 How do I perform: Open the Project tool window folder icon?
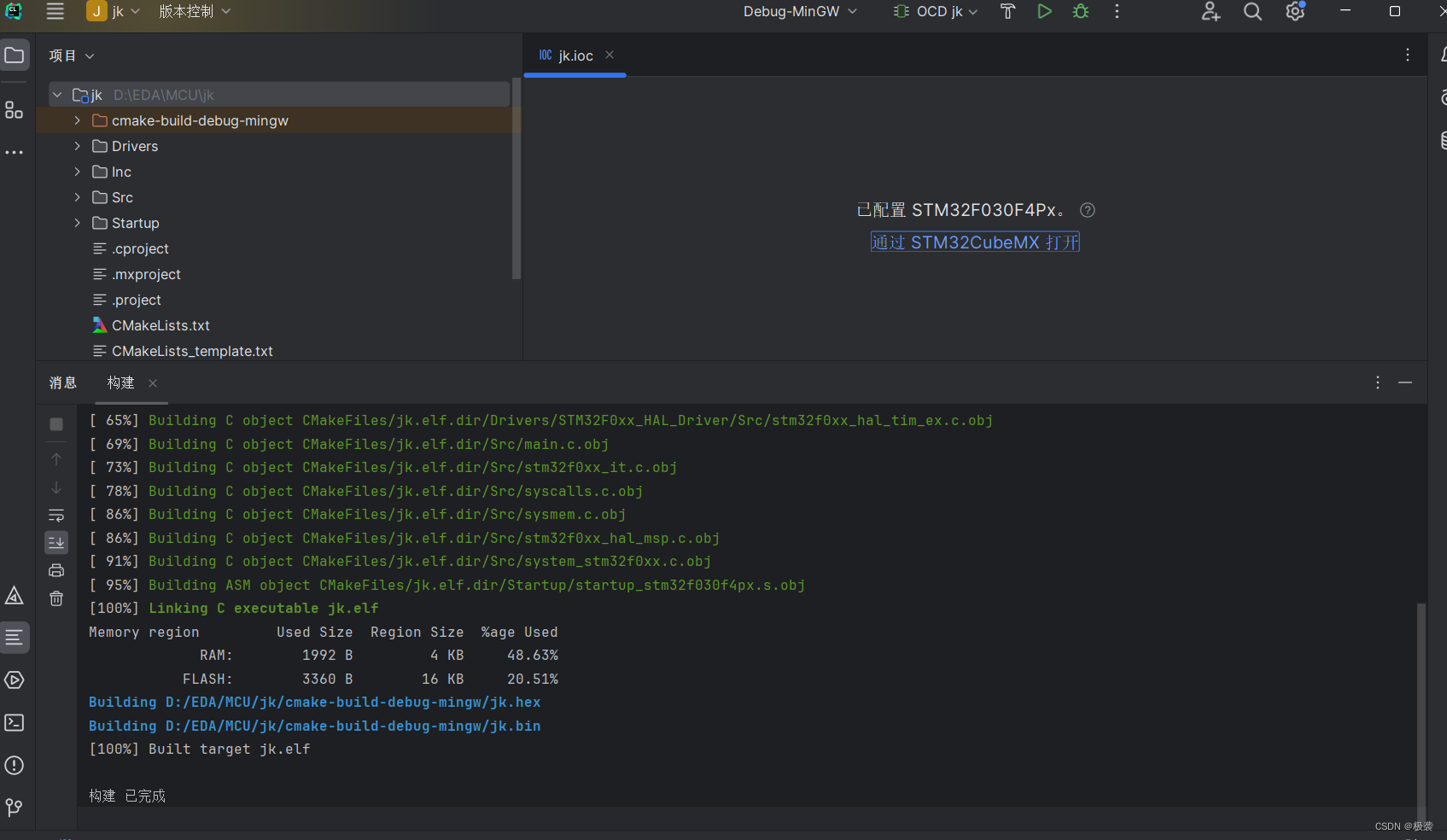pos(15,55)
